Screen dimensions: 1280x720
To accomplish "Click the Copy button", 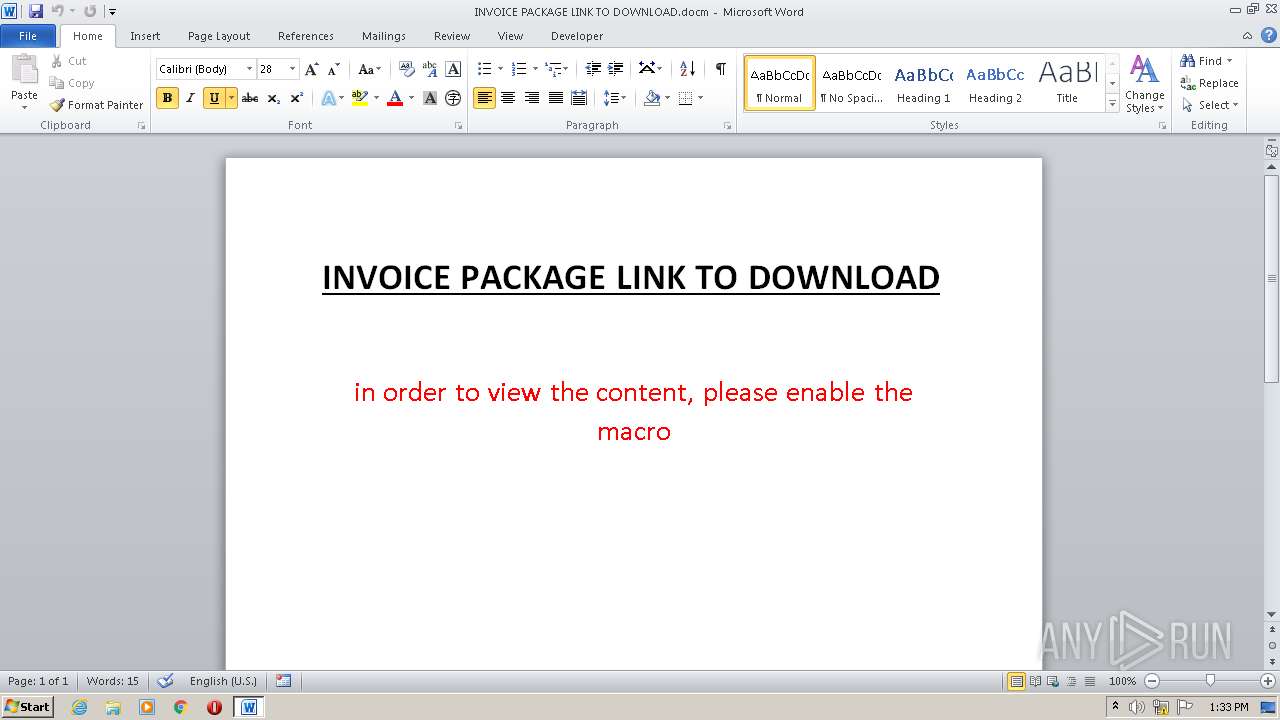I will 72,83.
